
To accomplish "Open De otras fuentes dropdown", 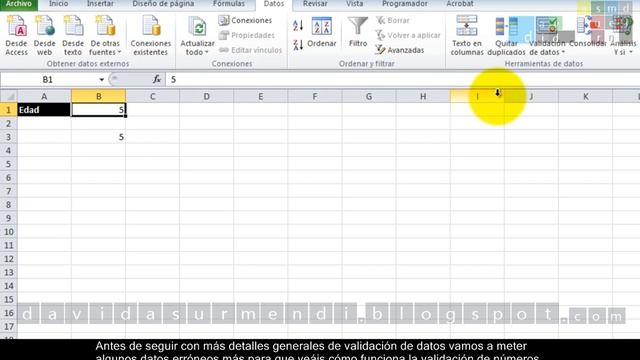I will [x=105, y=35].
